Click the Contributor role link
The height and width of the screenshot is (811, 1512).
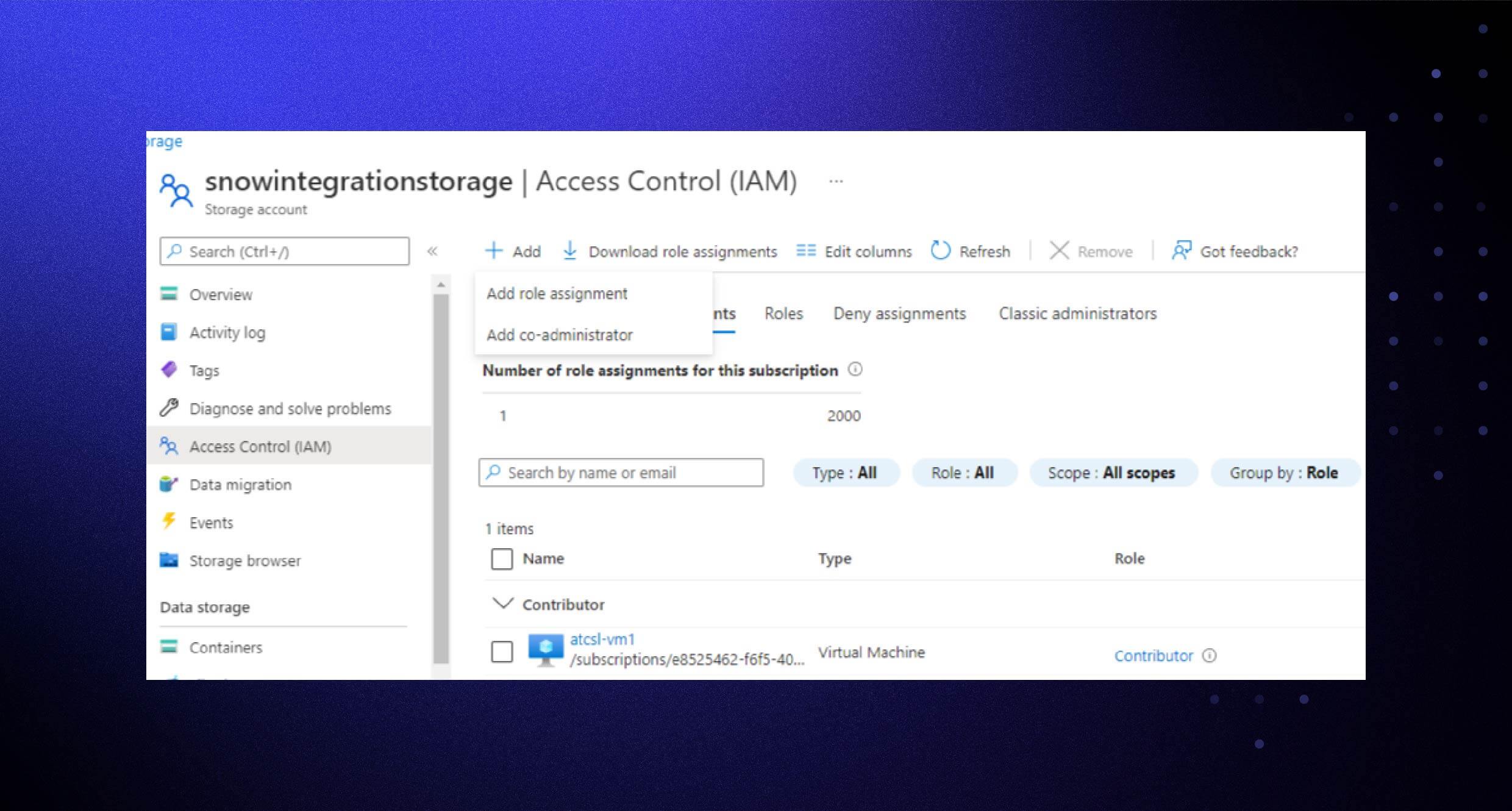tap(1153, 656)
